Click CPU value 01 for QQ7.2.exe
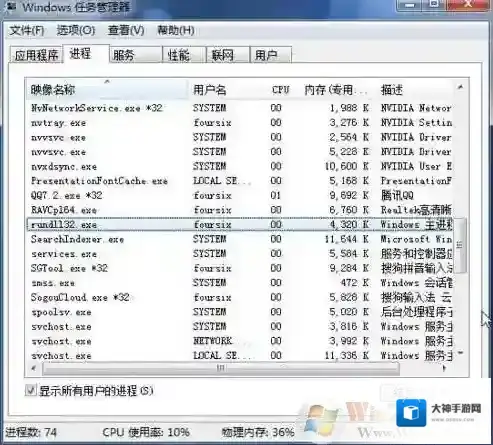This screenshot has width=493, height=445. 276,195
